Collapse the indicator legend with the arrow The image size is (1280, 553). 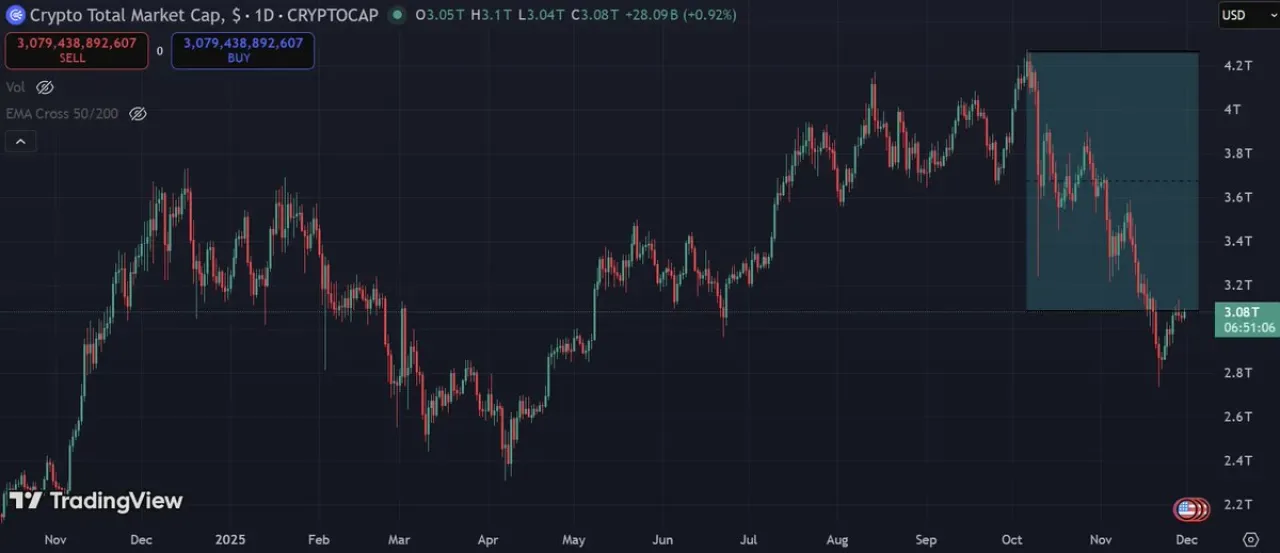20,142
